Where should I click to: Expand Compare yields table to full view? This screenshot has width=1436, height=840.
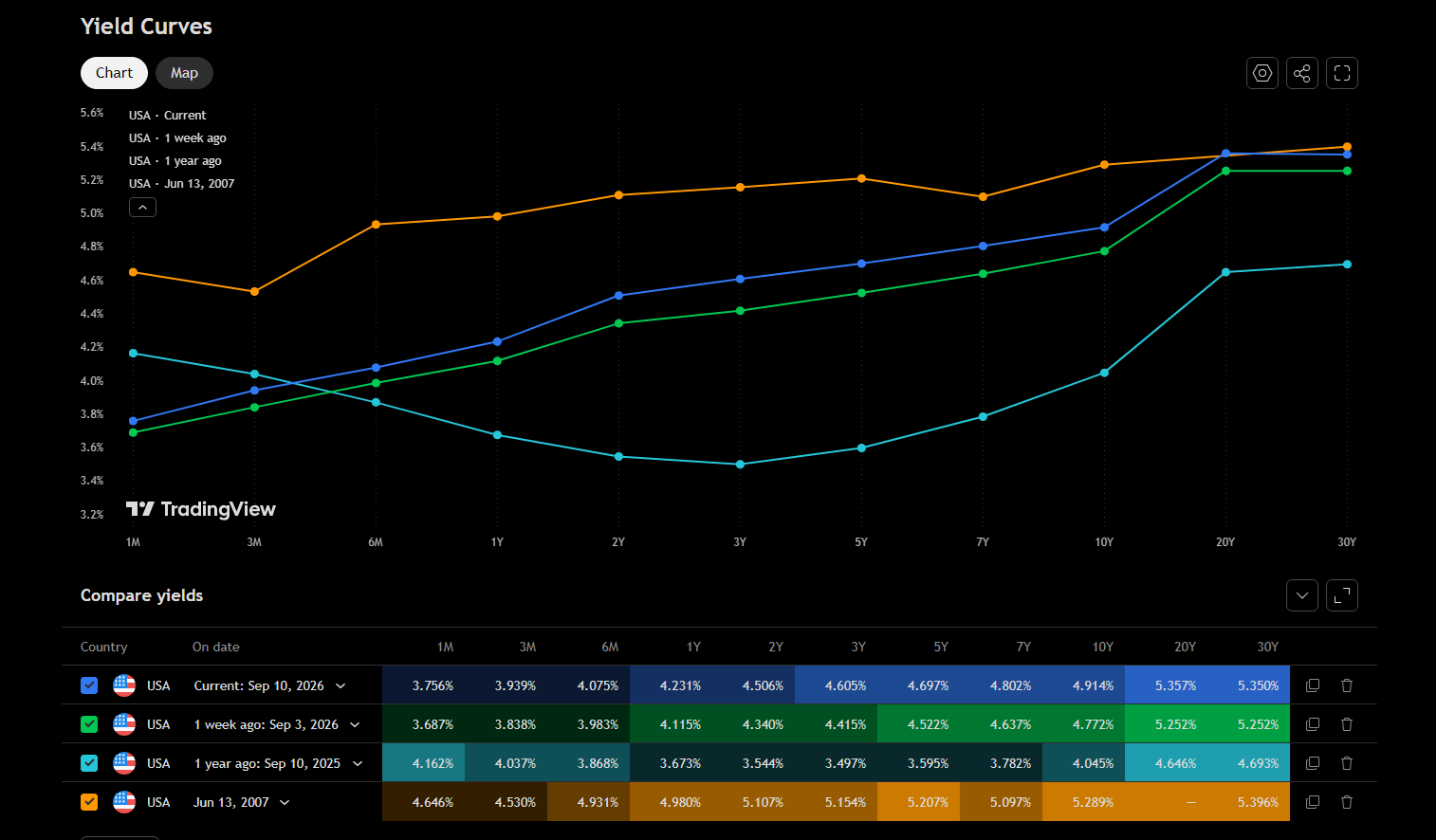coord(1342,595)
